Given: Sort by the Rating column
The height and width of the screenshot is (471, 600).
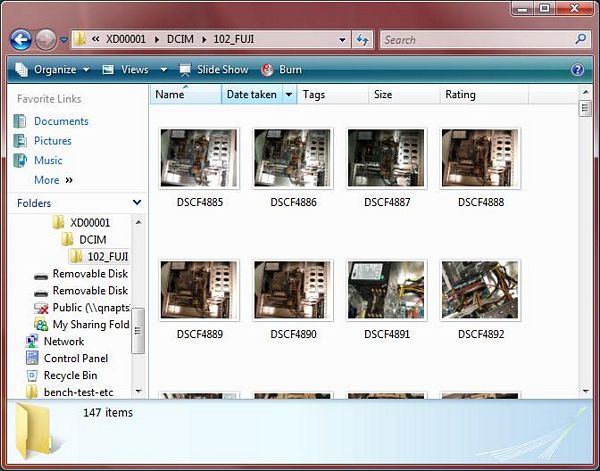Looking at the screenshot, I should pos(484,95).
